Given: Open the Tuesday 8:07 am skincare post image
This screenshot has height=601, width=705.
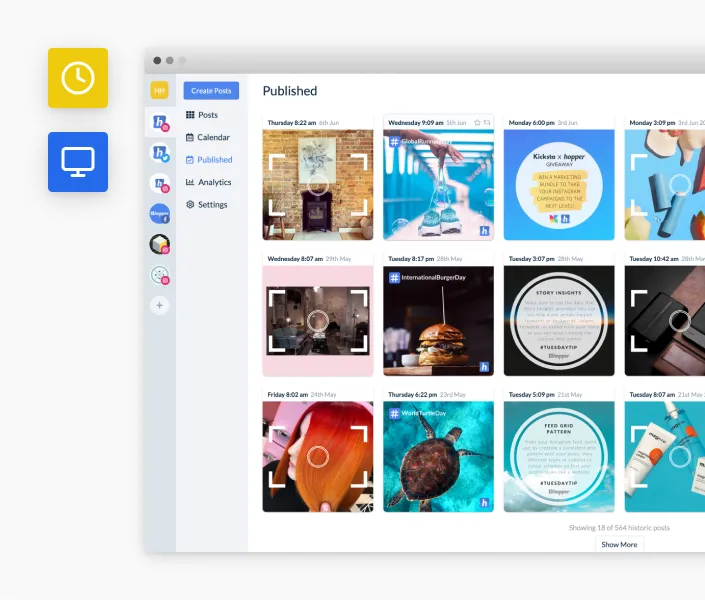Looking at the screenshot, I should [x=665, y=457].
